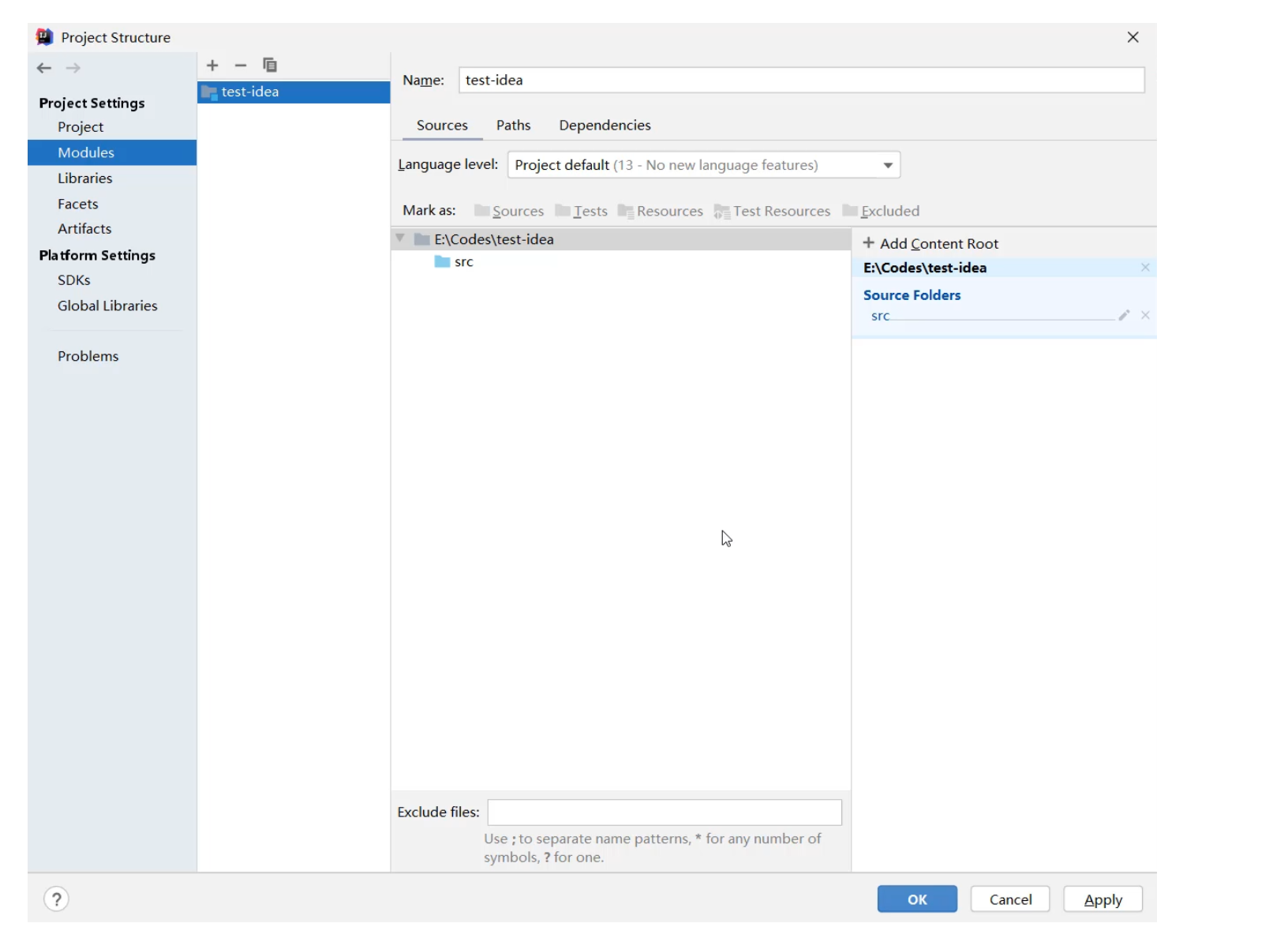
Task: Mark folder as Test Resources
Action: [773, 211]
